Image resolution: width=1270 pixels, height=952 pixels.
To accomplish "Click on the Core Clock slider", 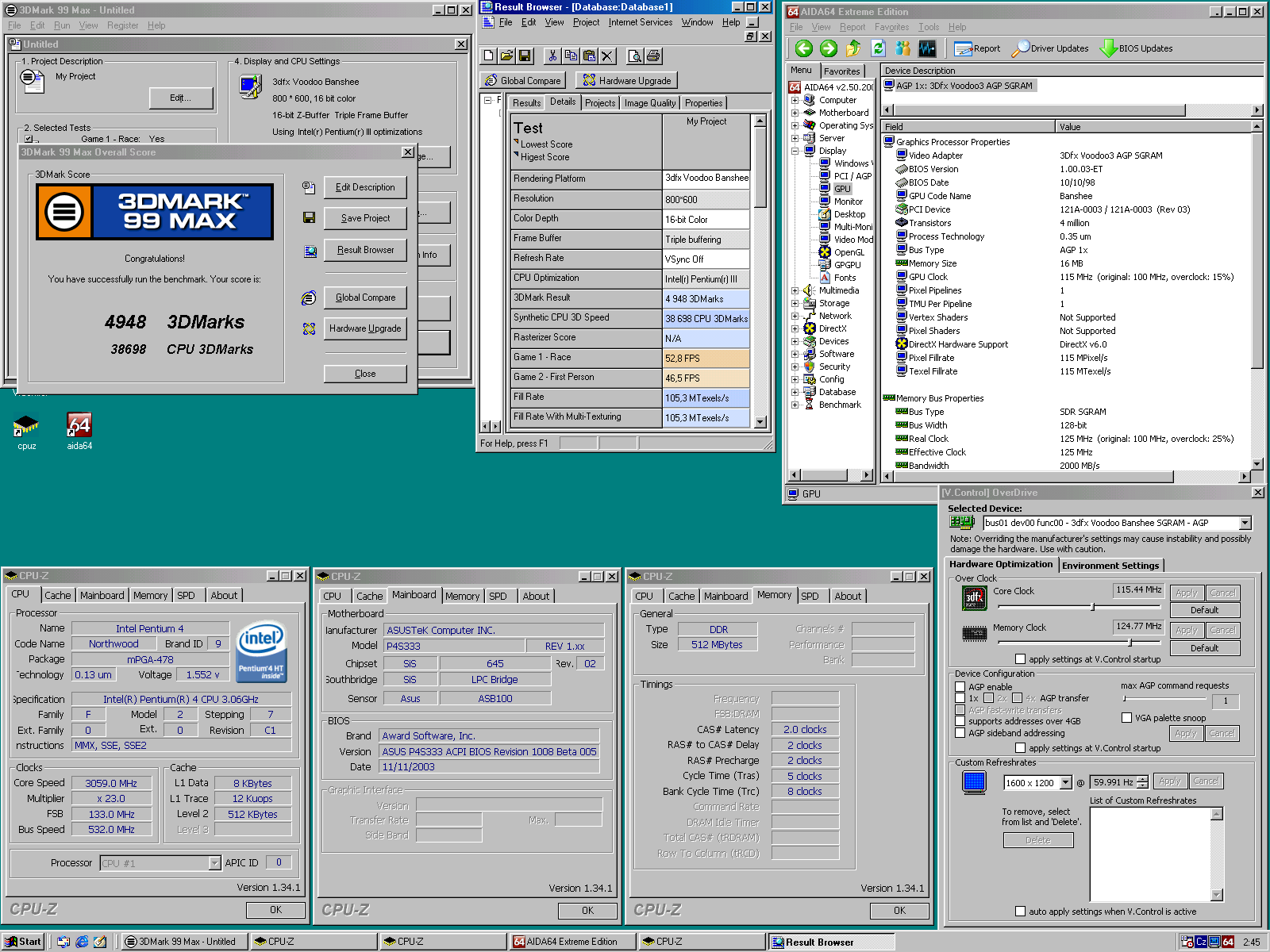I will coord(1078,607).
